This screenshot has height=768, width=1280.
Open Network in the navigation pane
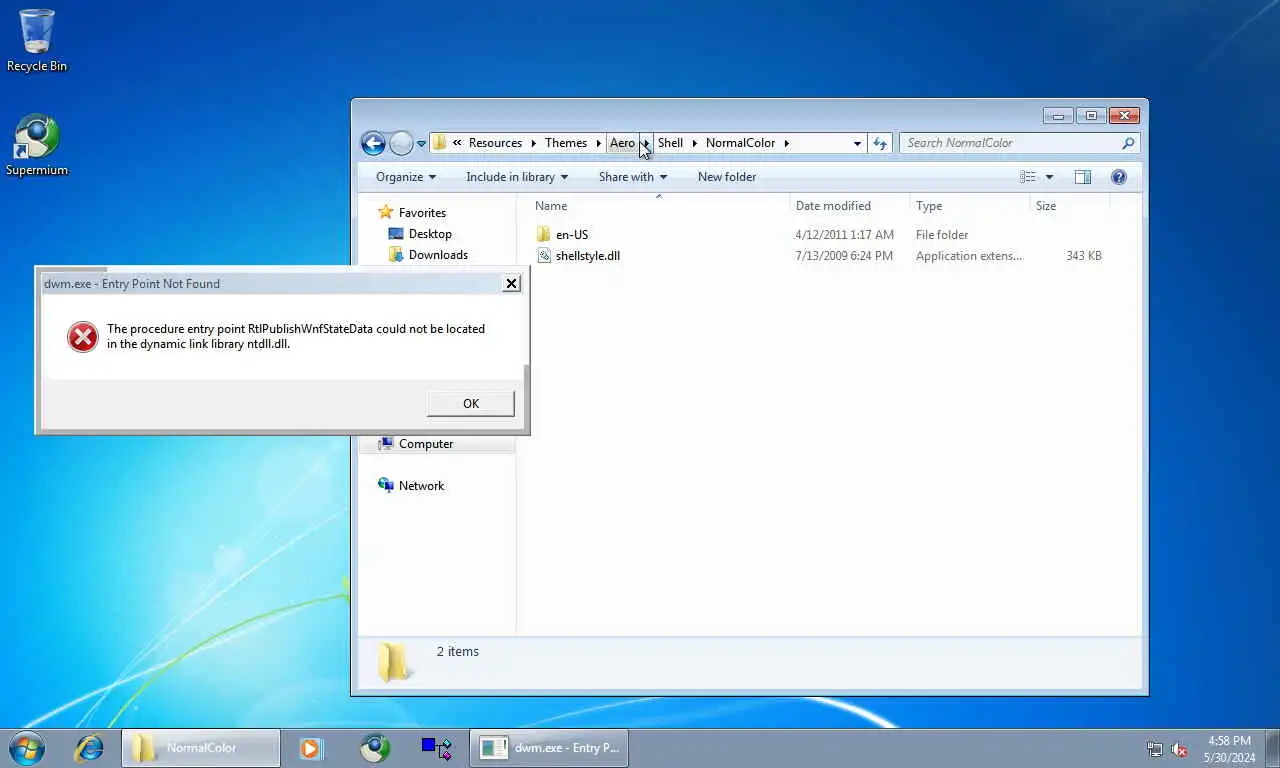click(x=421, y=486)
